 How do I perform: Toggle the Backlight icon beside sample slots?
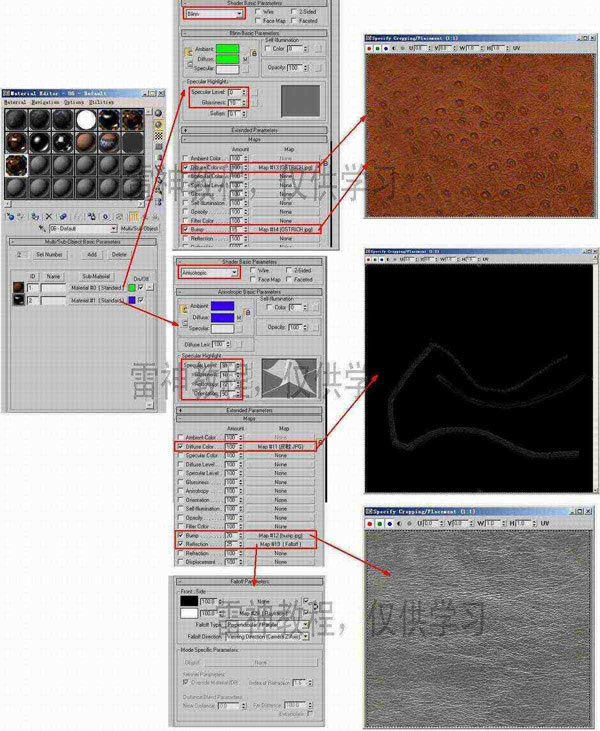point(159,123)
